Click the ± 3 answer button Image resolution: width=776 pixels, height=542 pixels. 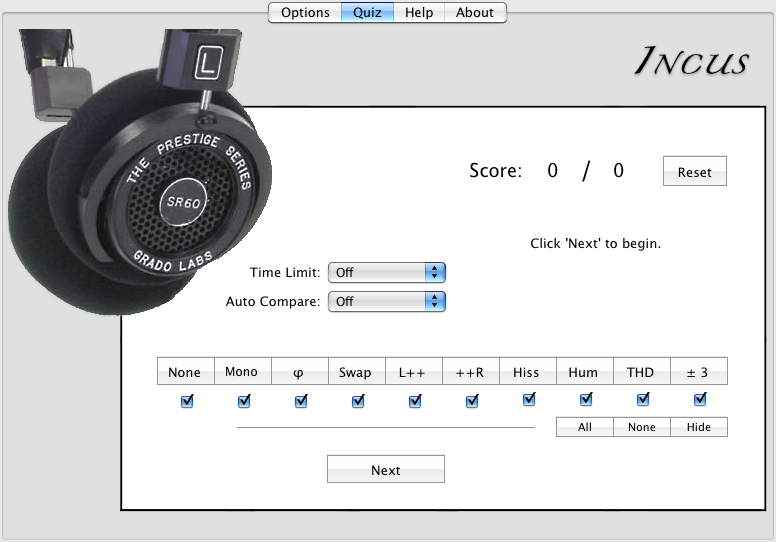(x=699, y=371)
